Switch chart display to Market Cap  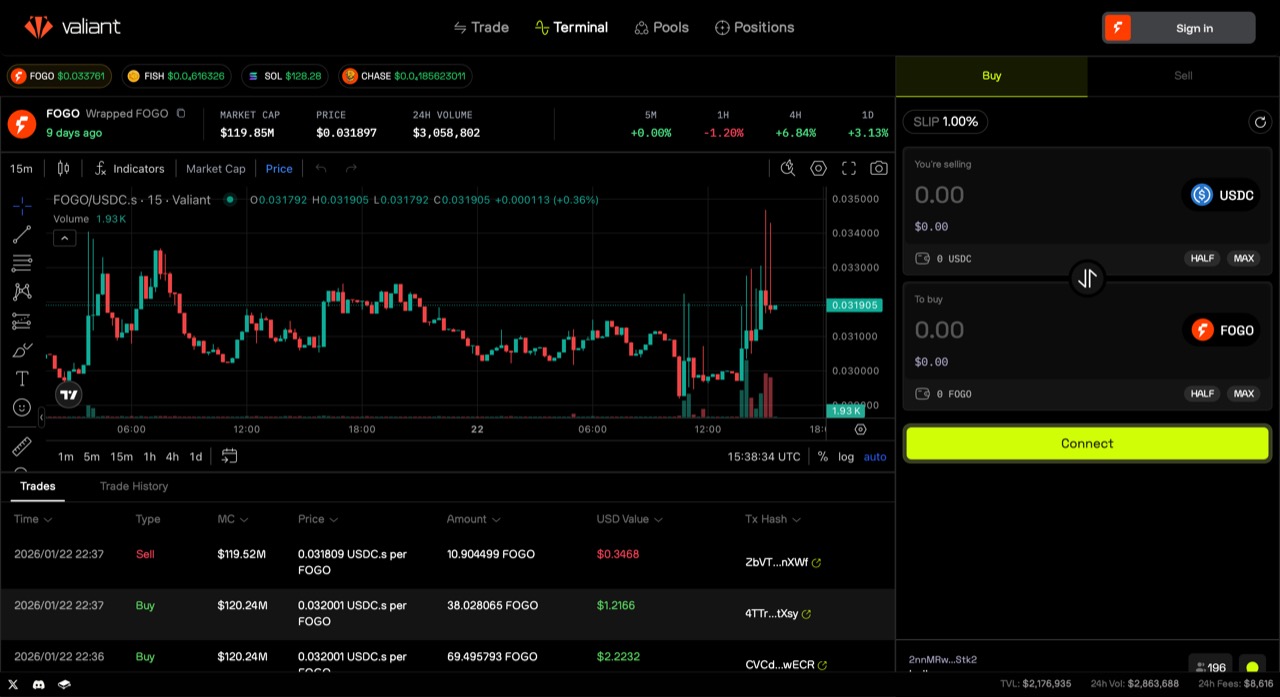click(x=215, y=168)
